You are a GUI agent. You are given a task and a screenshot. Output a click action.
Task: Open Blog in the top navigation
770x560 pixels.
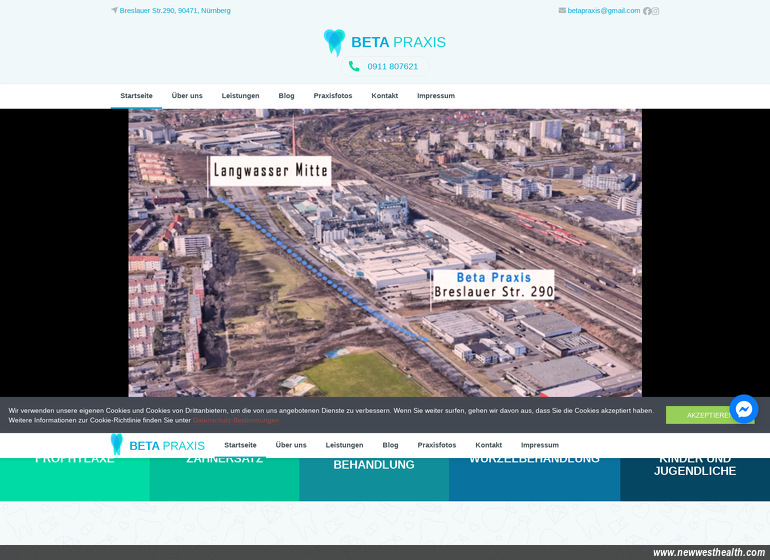click(x=286, y=96)
